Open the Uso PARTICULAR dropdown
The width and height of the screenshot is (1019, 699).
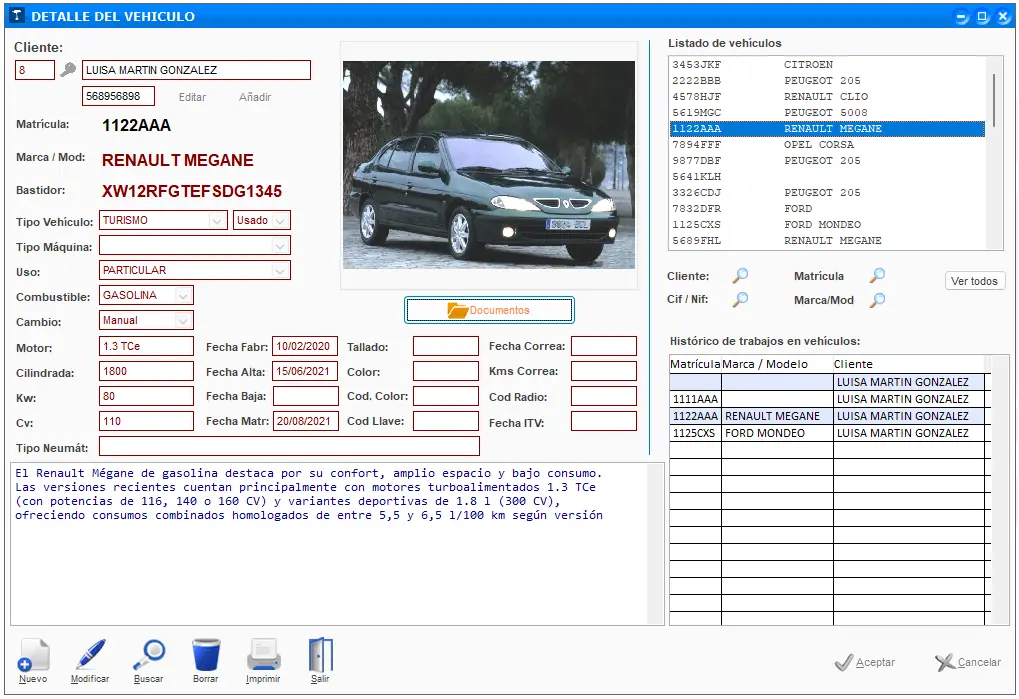[x=280, y=271]
